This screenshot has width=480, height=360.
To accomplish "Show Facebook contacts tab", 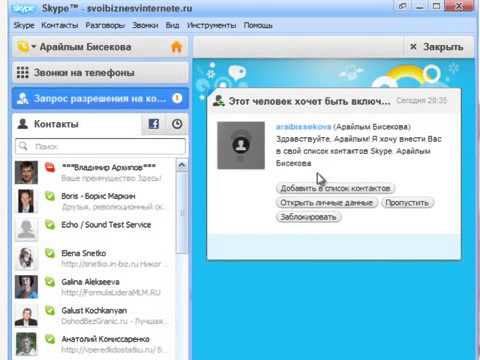I will 153,124.
